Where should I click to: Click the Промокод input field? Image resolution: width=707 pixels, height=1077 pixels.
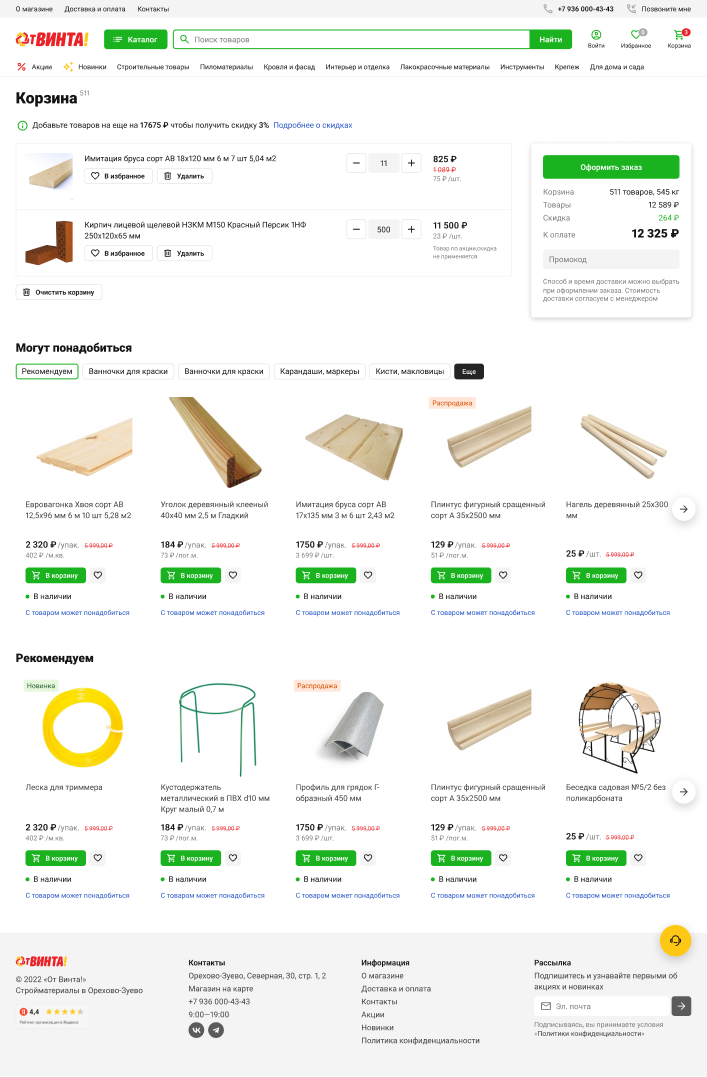pyautogui.click(x=611, y=260)
